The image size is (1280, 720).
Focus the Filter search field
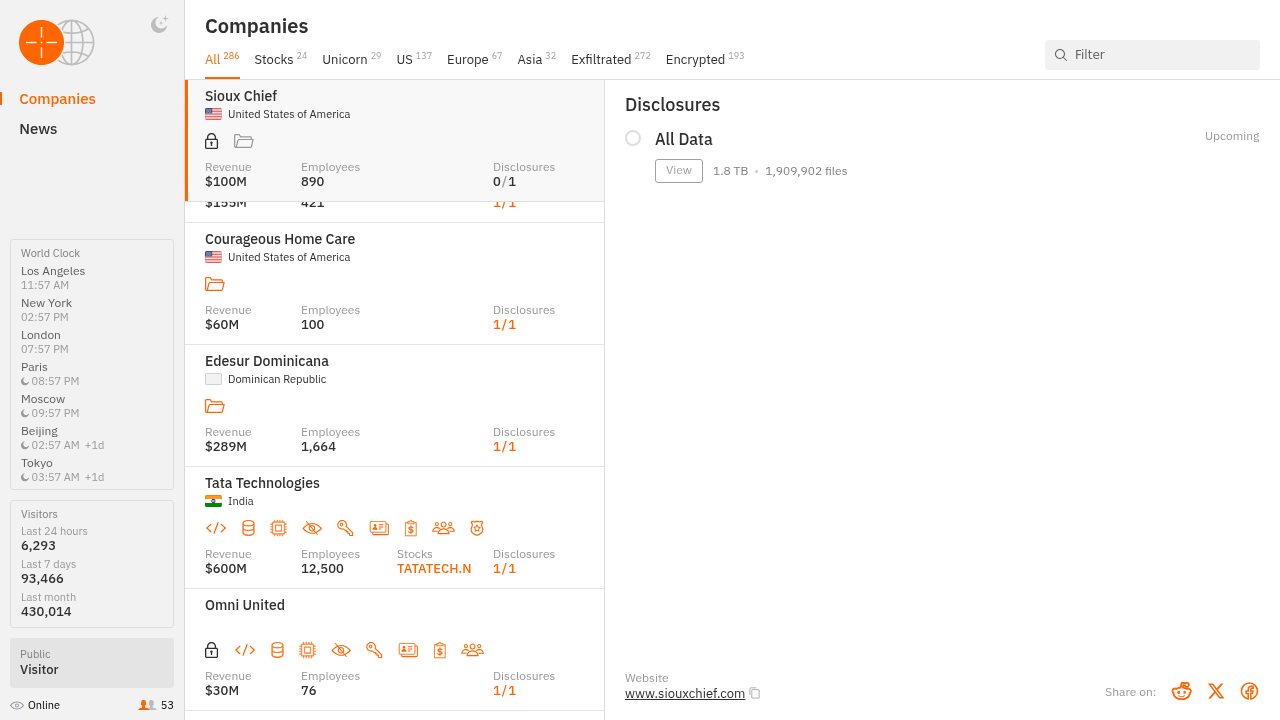pos(1152,55)
